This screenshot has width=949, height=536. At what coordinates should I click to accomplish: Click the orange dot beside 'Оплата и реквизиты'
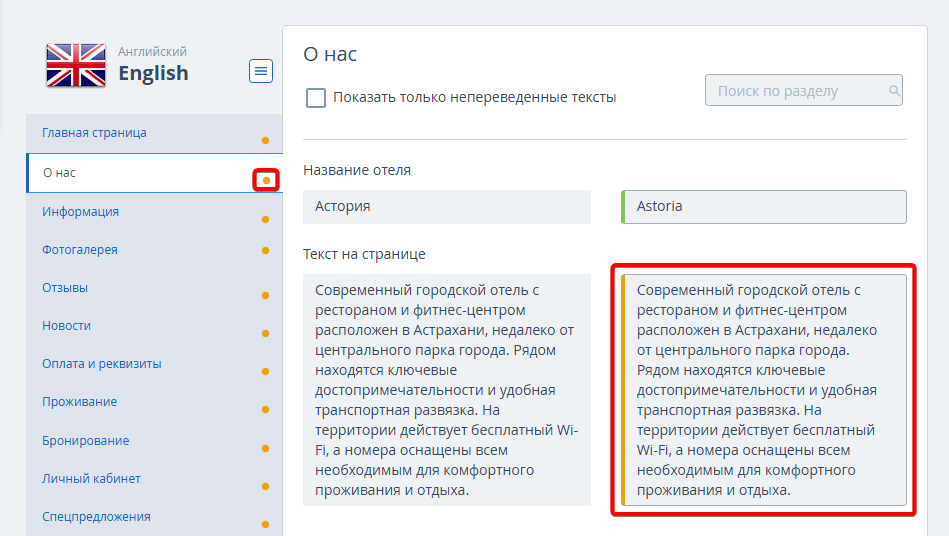(x=265, y=371)
